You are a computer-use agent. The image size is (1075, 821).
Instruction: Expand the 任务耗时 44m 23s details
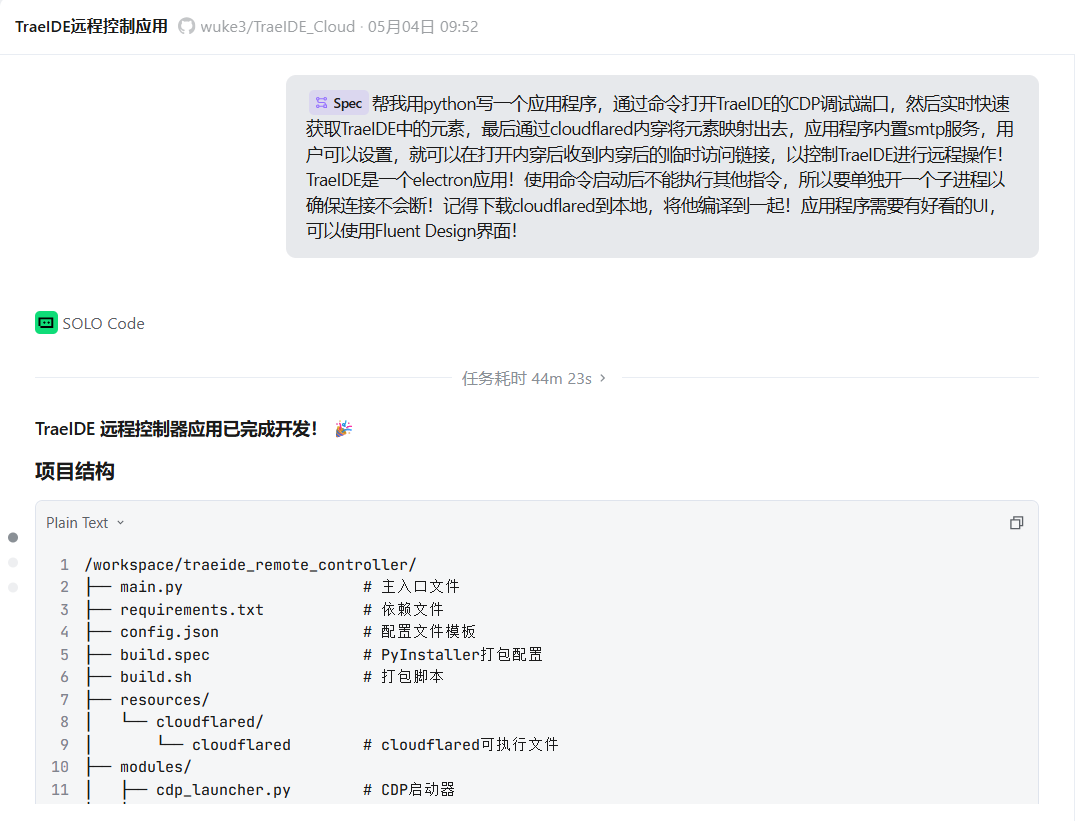click(x=533, y=378)
